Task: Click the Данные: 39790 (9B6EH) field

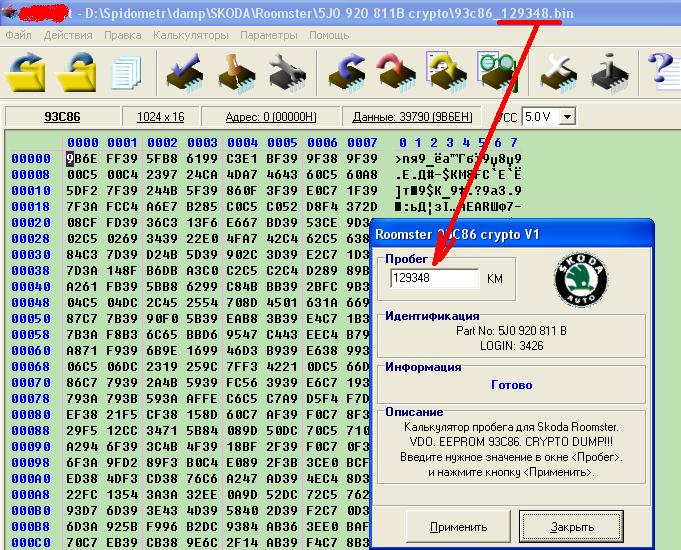Action: 412,116
